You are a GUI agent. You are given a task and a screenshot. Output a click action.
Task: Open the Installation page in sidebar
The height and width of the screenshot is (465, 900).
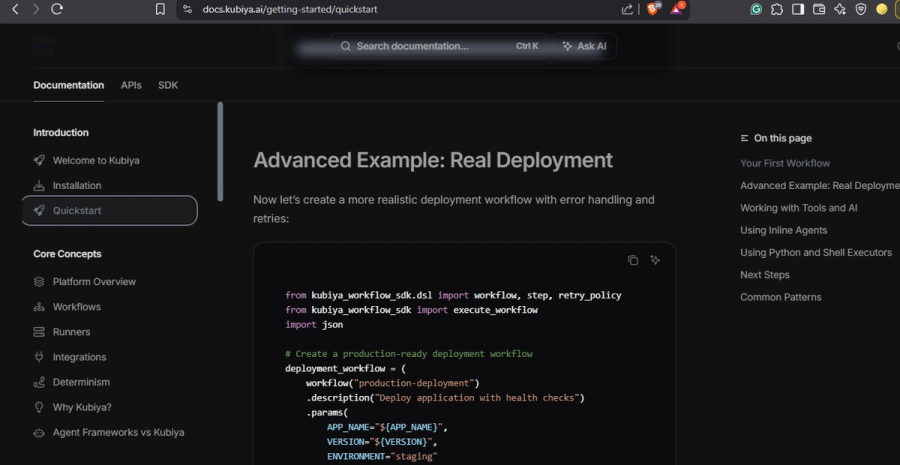tap(77, 185)
